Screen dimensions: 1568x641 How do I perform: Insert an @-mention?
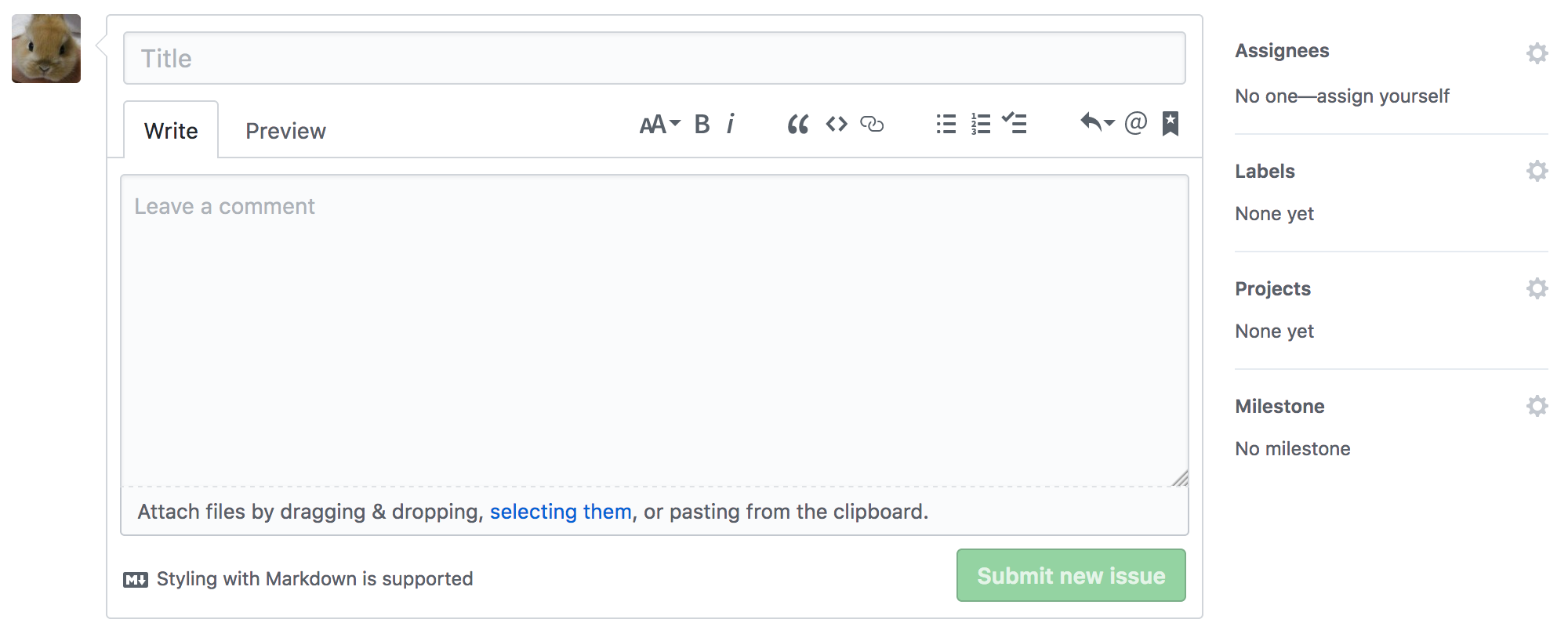point(1134,124)
